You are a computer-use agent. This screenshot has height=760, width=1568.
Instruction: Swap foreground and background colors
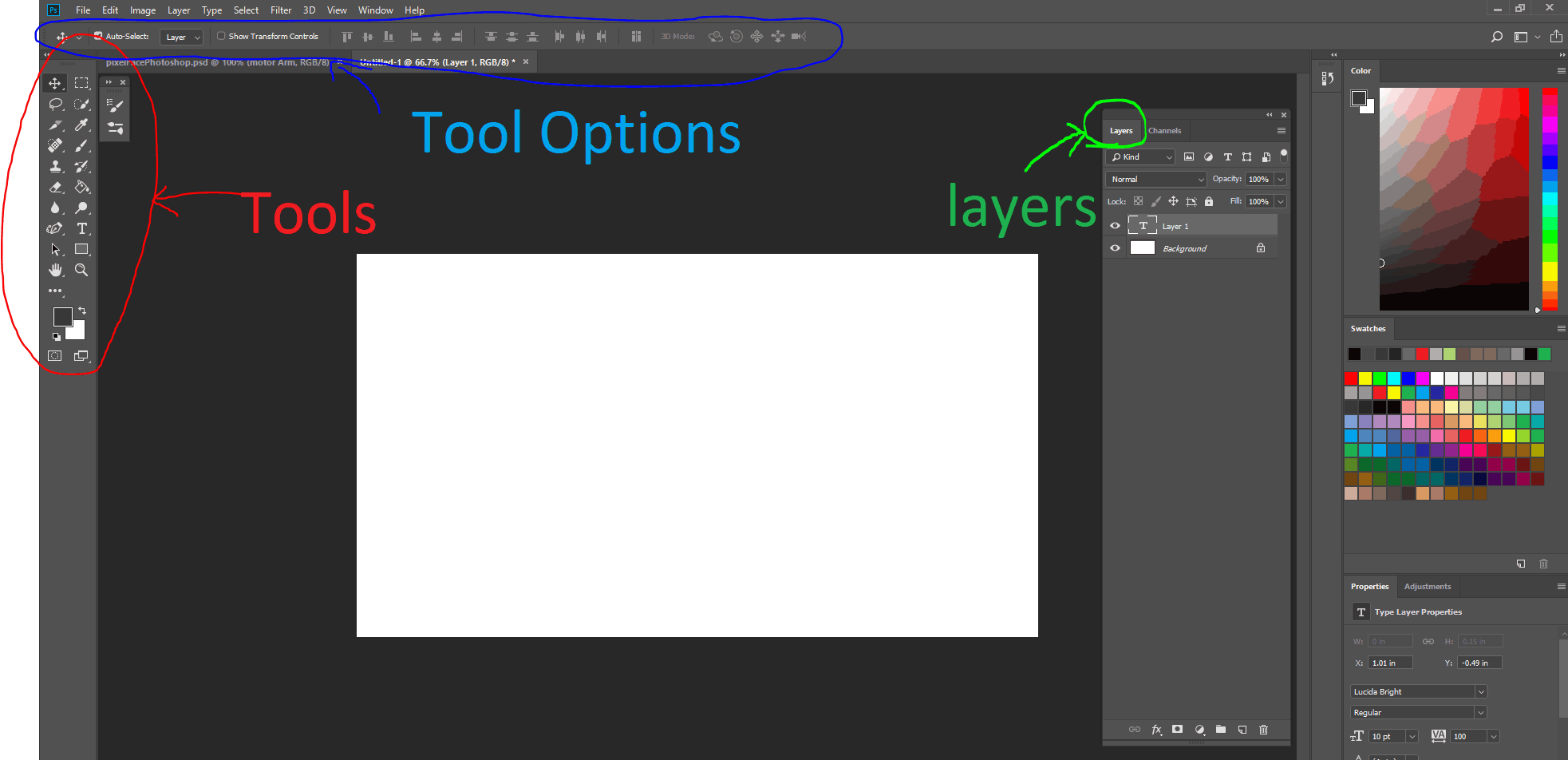(82, 311)
